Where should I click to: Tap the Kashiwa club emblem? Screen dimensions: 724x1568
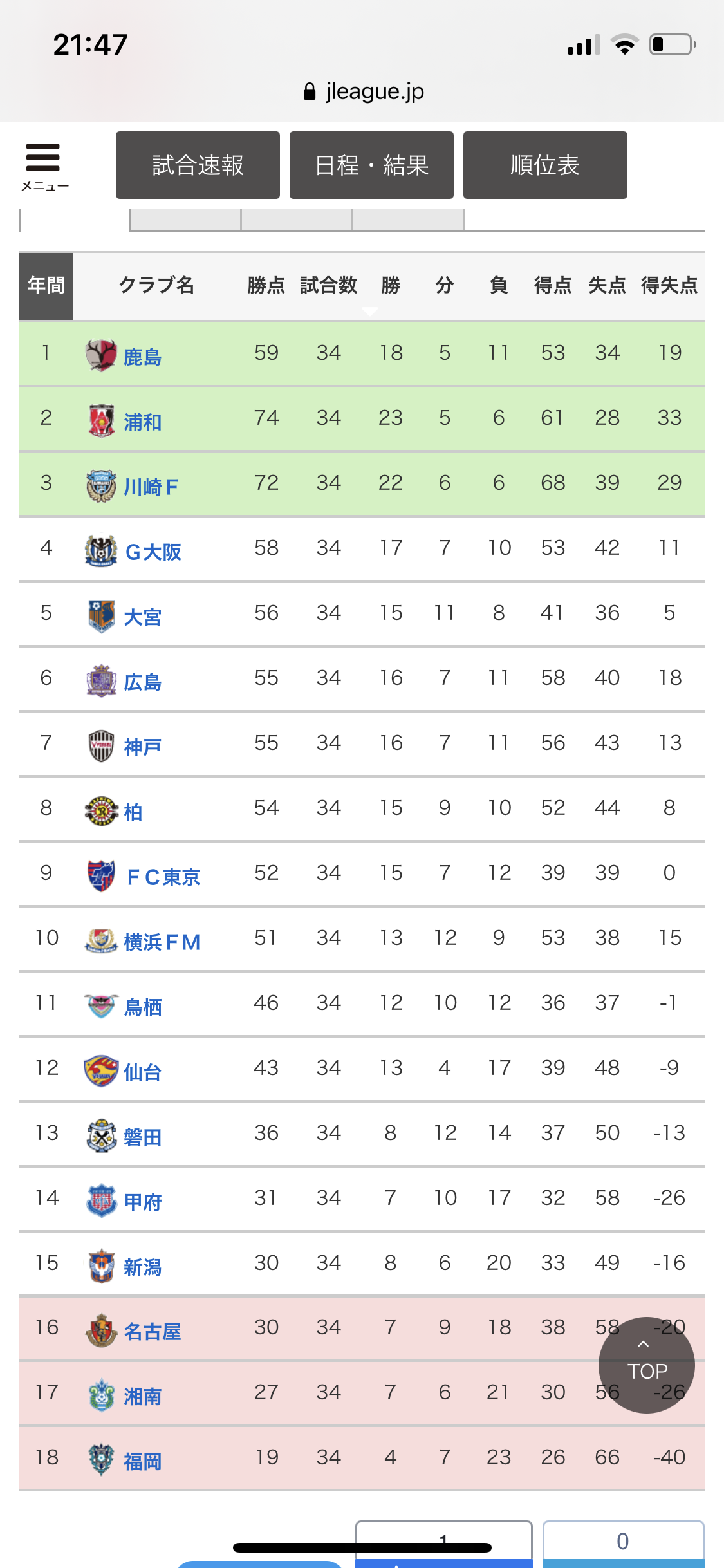pyautogui.click(x=101, y=810)
